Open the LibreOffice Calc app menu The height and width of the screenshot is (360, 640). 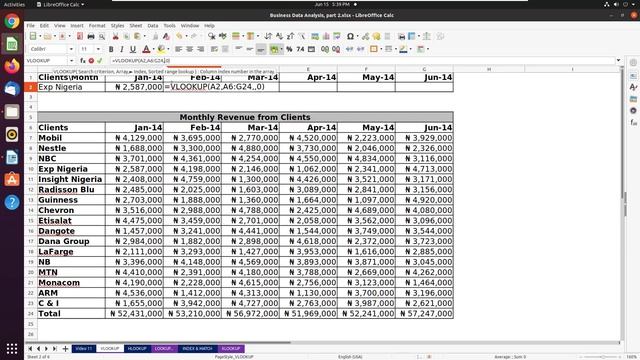click(x=60, y=4)
